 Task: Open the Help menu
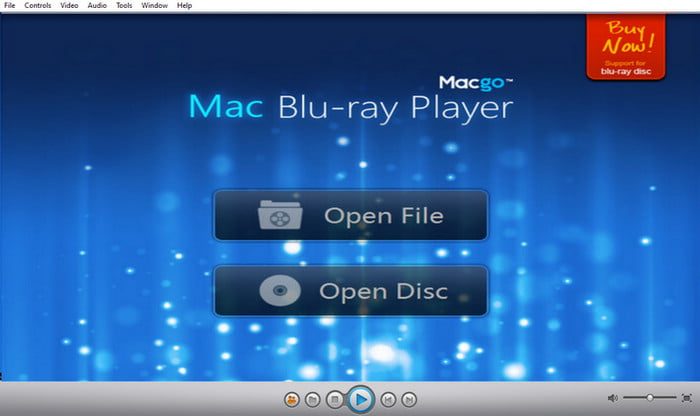click(x=184, y=5)
